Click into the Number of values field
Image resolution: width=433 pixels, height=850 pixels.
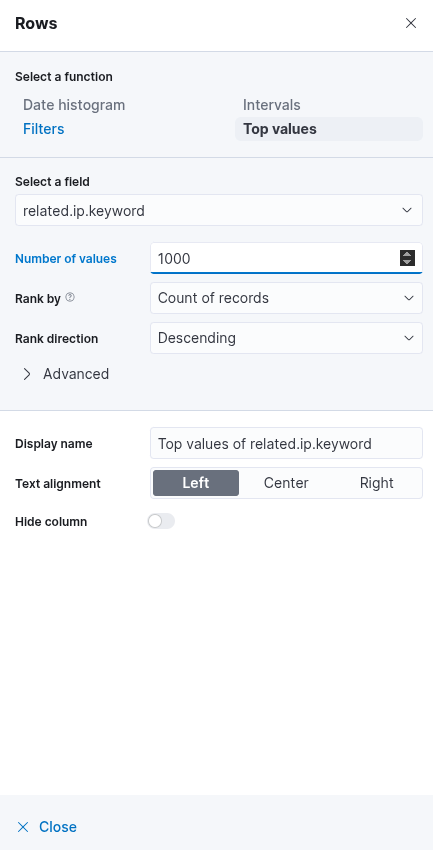[x=276, y=259]
